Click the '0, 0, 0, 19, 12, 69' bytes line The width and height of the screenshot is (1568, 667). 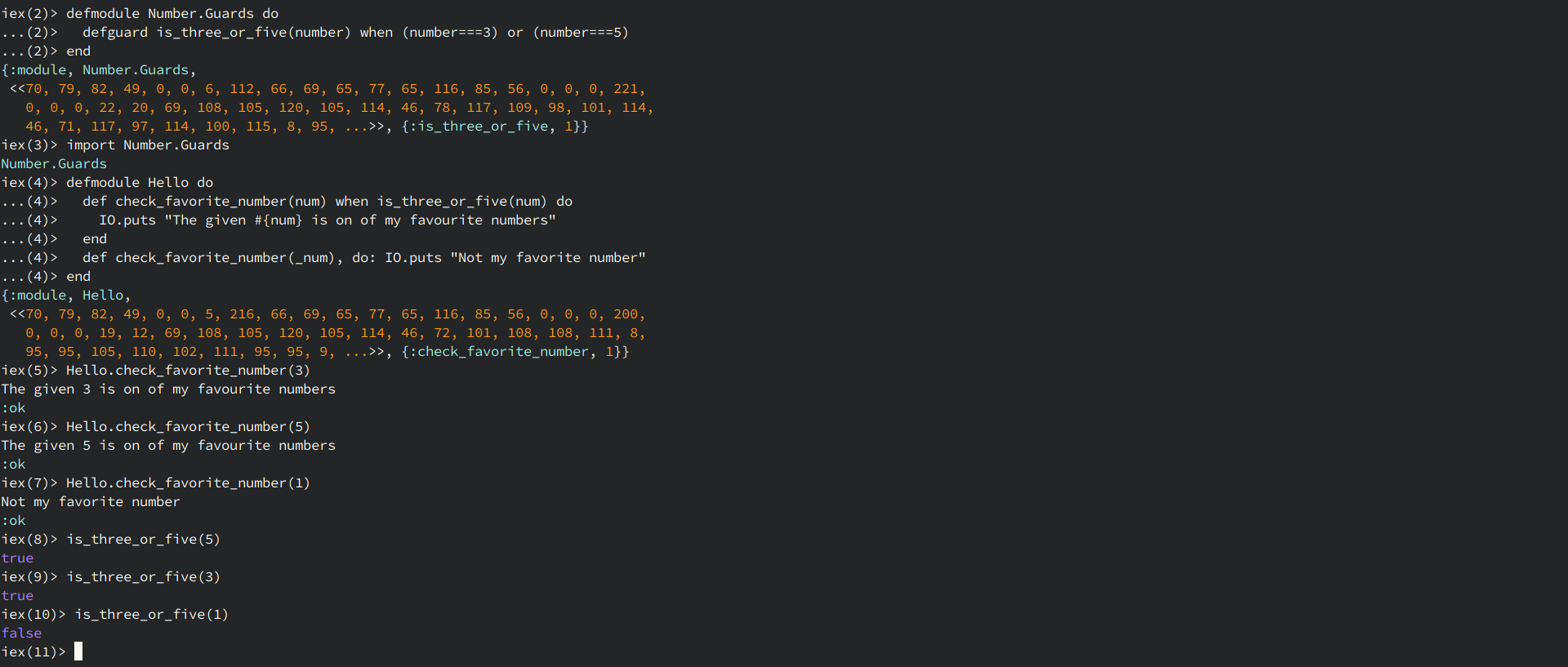pyautogui.click(x=336, y=333)
